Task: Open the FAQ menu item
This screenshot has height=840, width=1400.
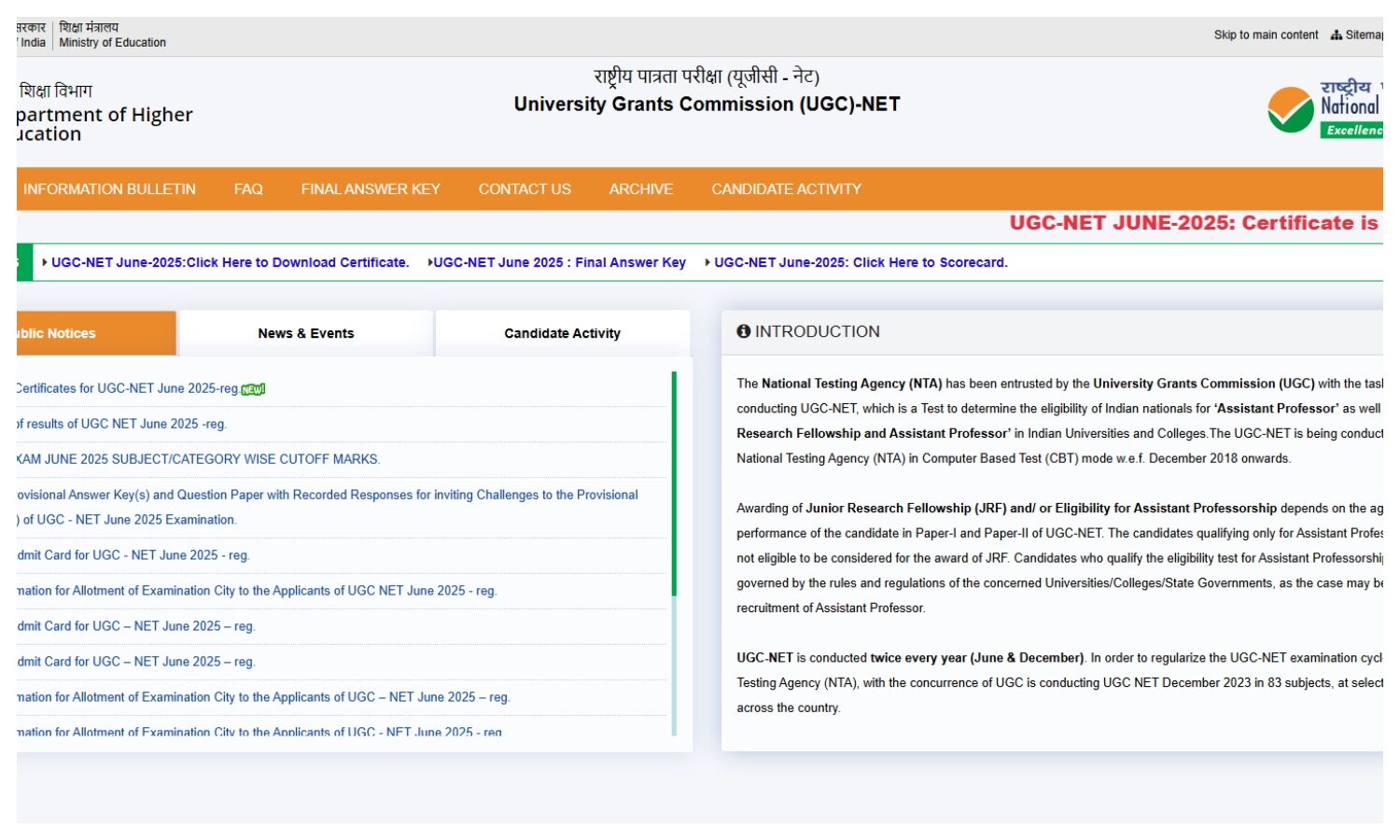Action: point(248,189)
